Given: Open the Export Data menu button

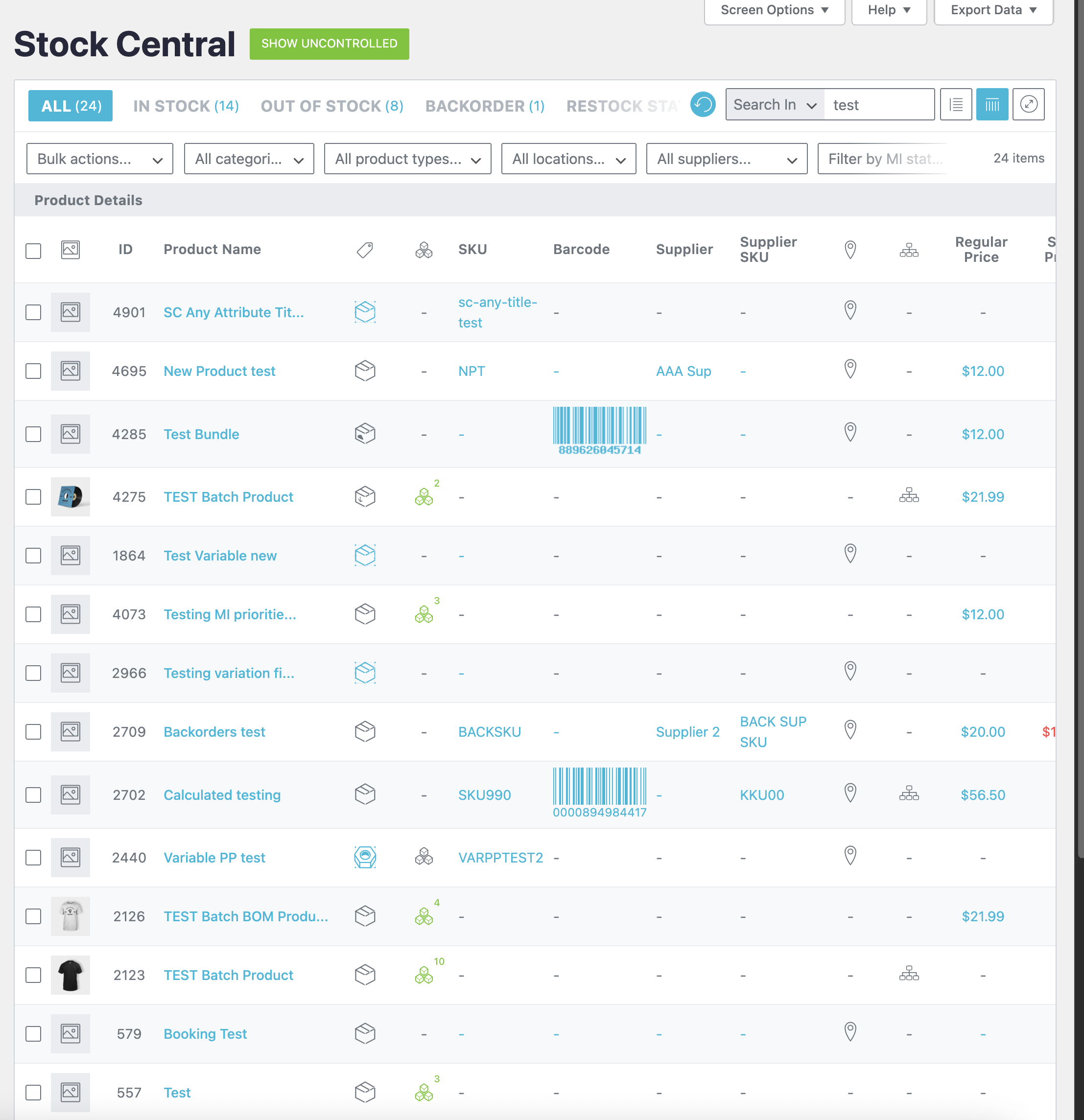Looking at the screenshot, I should point(993,10).
